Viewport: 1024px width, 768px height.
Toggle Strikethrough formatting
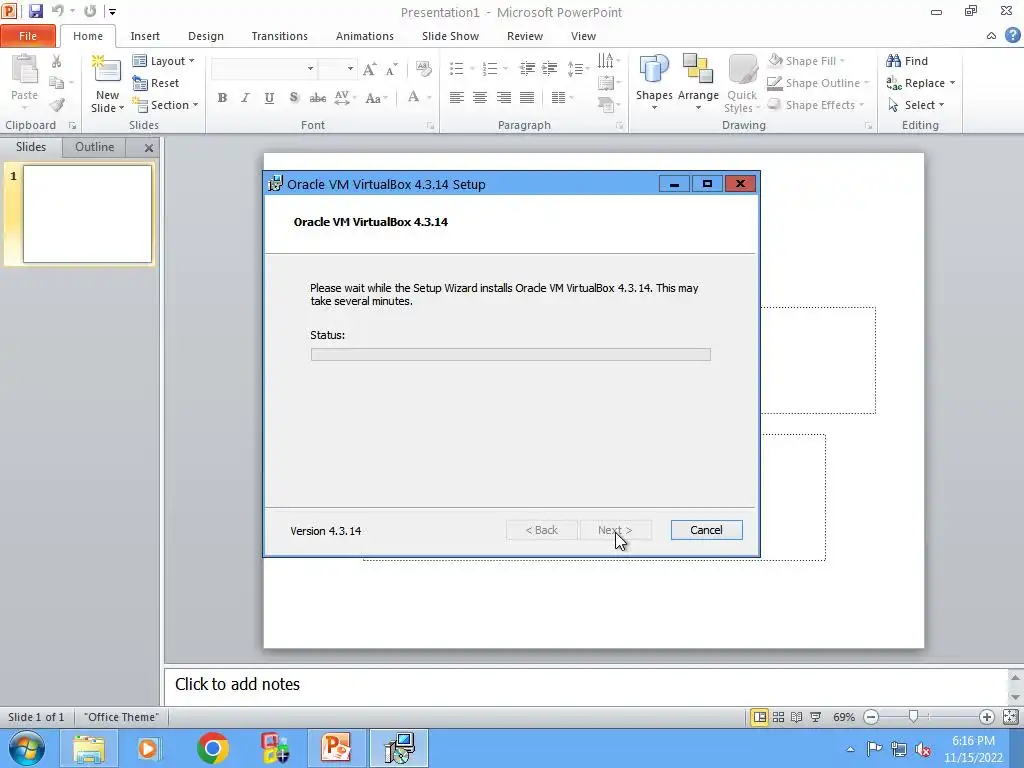(x=318, y=98)
